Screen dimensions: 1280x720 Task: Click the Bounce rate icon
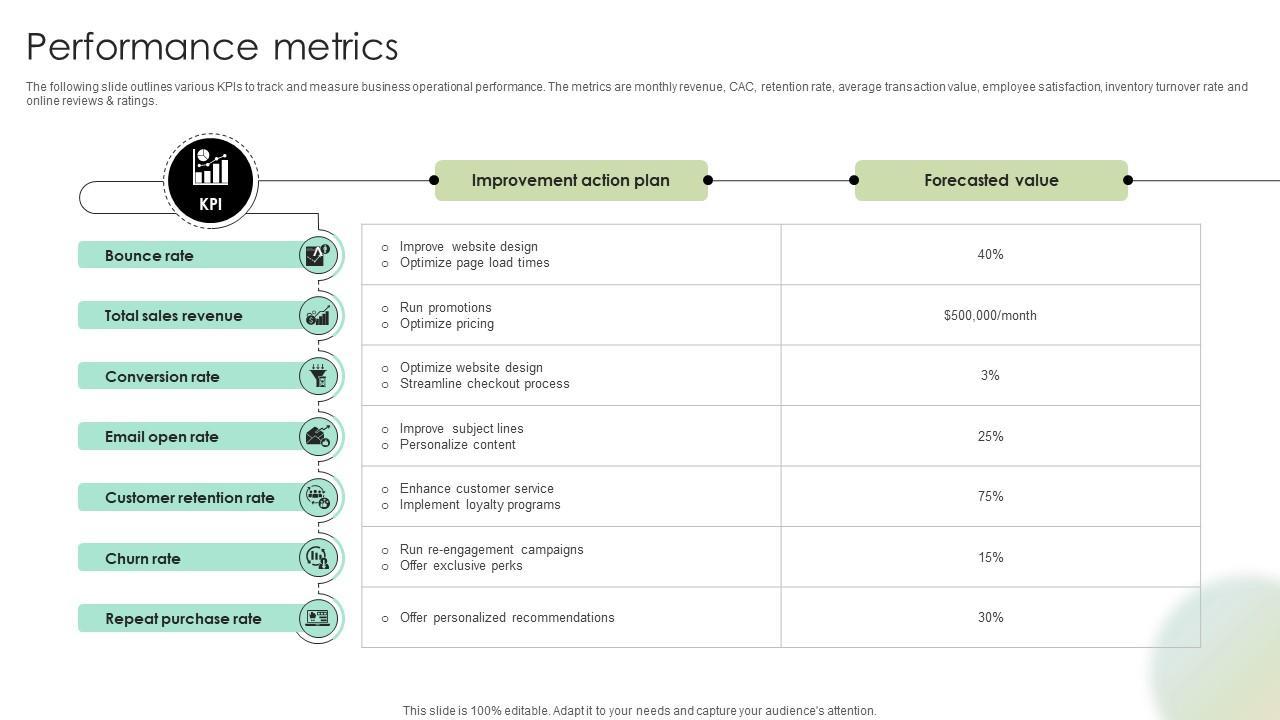click(318, 255)
